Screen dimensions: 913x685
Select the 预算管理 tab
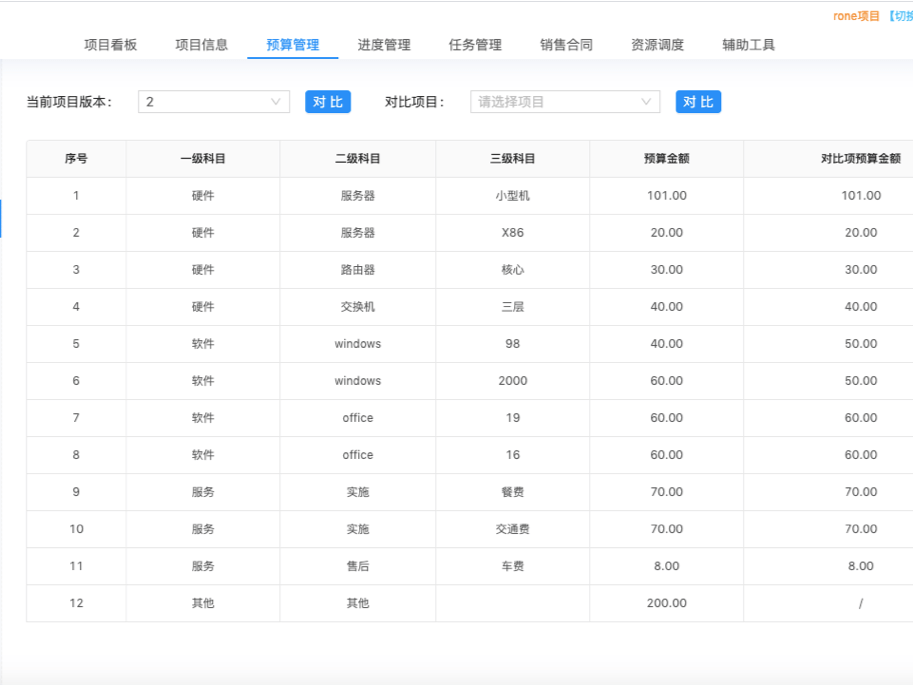click(x=293, y=45)
